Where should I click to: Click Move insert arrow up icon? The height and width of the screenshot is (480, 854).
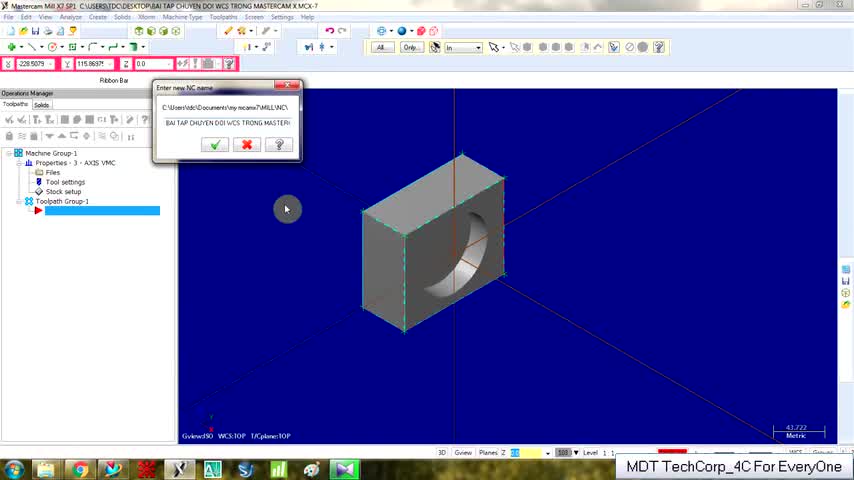click(x=62, y=136)
